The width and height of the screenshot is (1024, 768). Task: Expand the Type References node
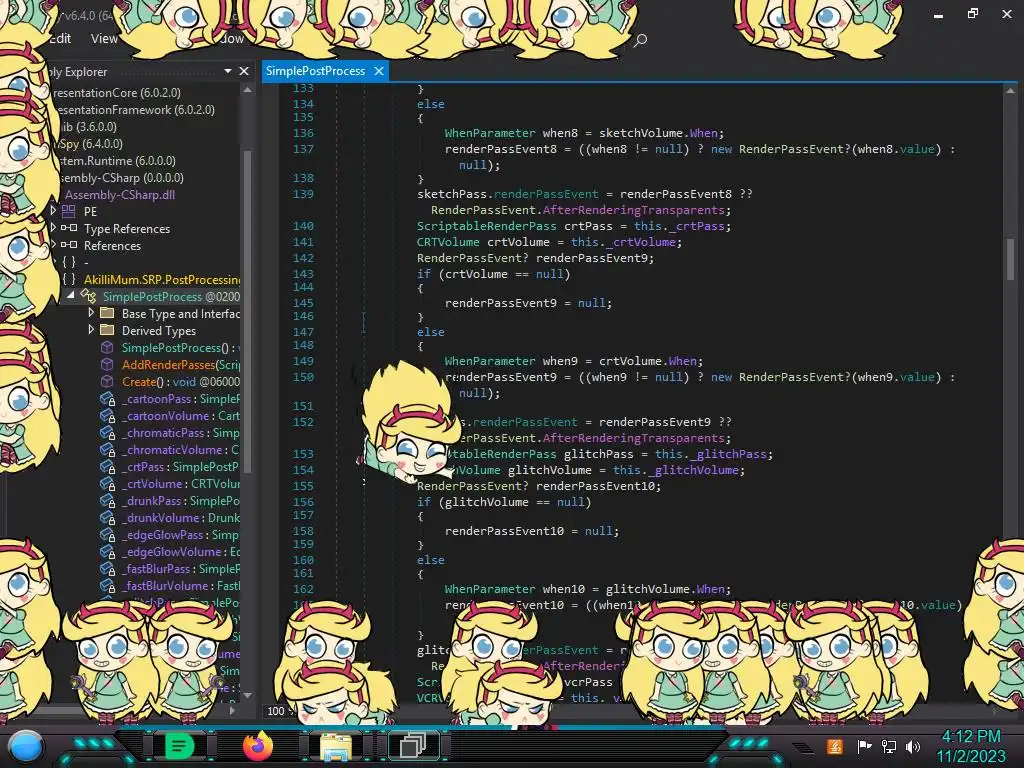[x=54, y=228]
